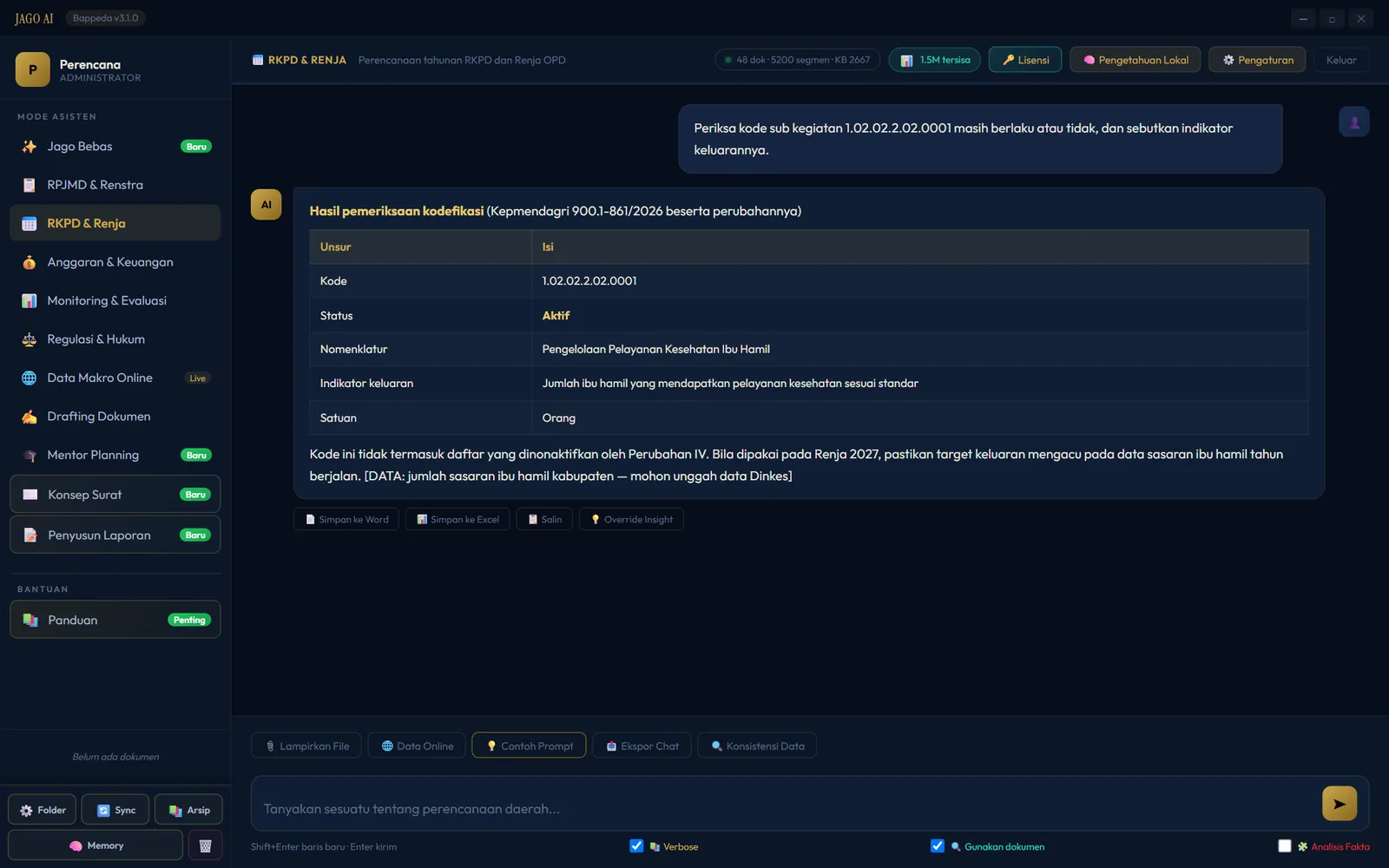
Task: Open Data Makro Online
Action: tap(115, 378)
